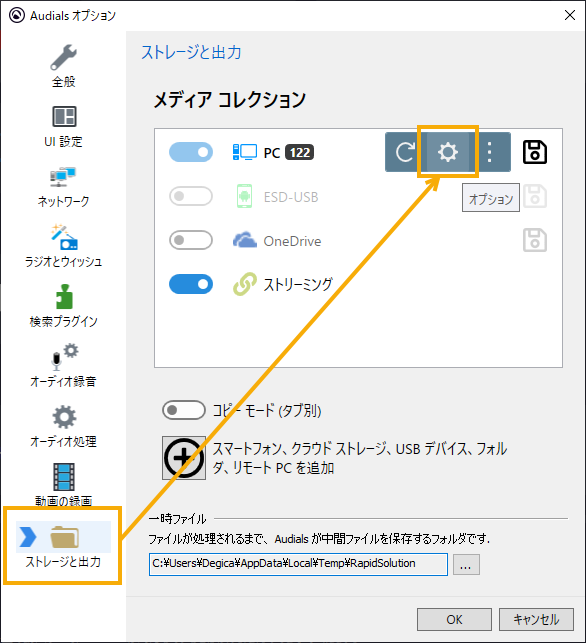Image resolution: width=586 pixels, height=643 pixels.
Task: Click the Audials logo in title bar
Action: point(17,15)
